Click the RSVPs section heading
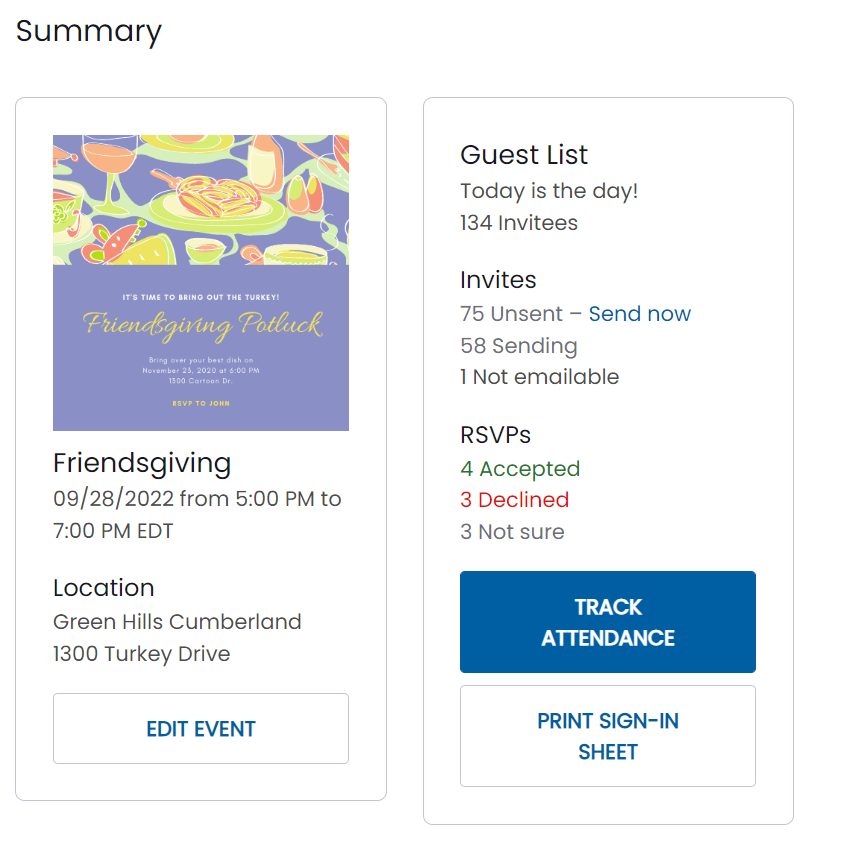861x859 pixels. [x=495, y=434]
